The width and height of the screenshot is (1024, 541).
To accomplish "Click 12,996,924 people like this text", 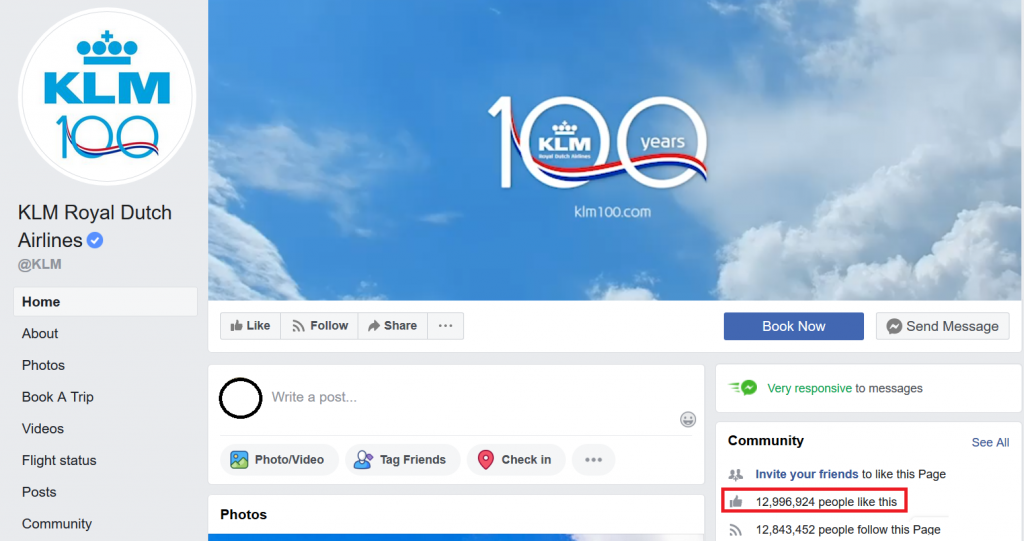I will (x=826, y=502).
